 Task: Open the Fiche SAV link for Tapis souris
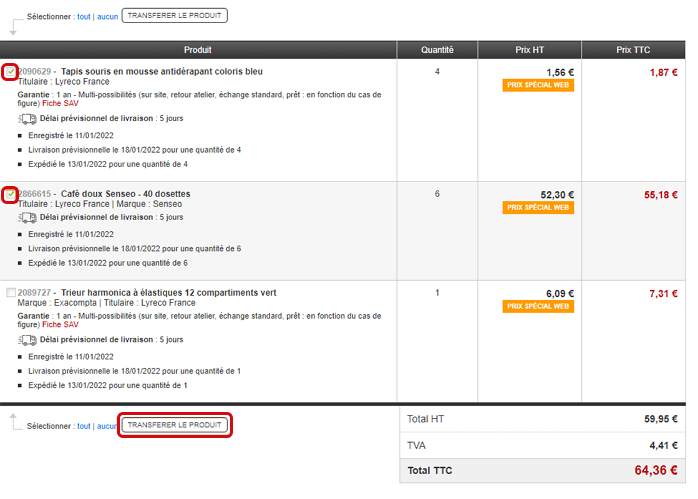pyautogui.click(x=63, y=102)
